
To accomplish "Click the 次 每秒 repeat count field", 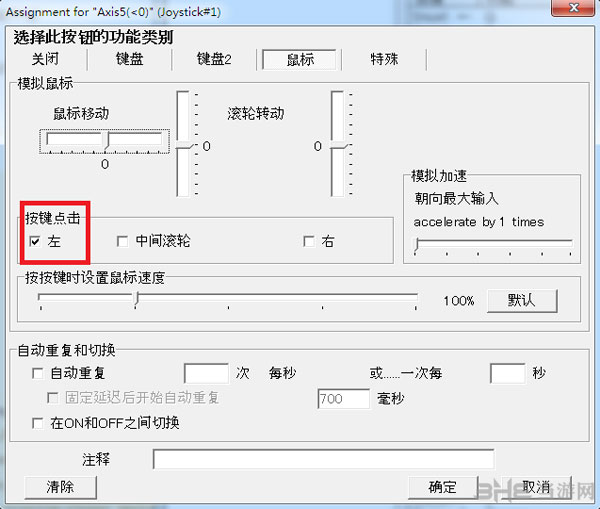I will (x=207, y=373).
